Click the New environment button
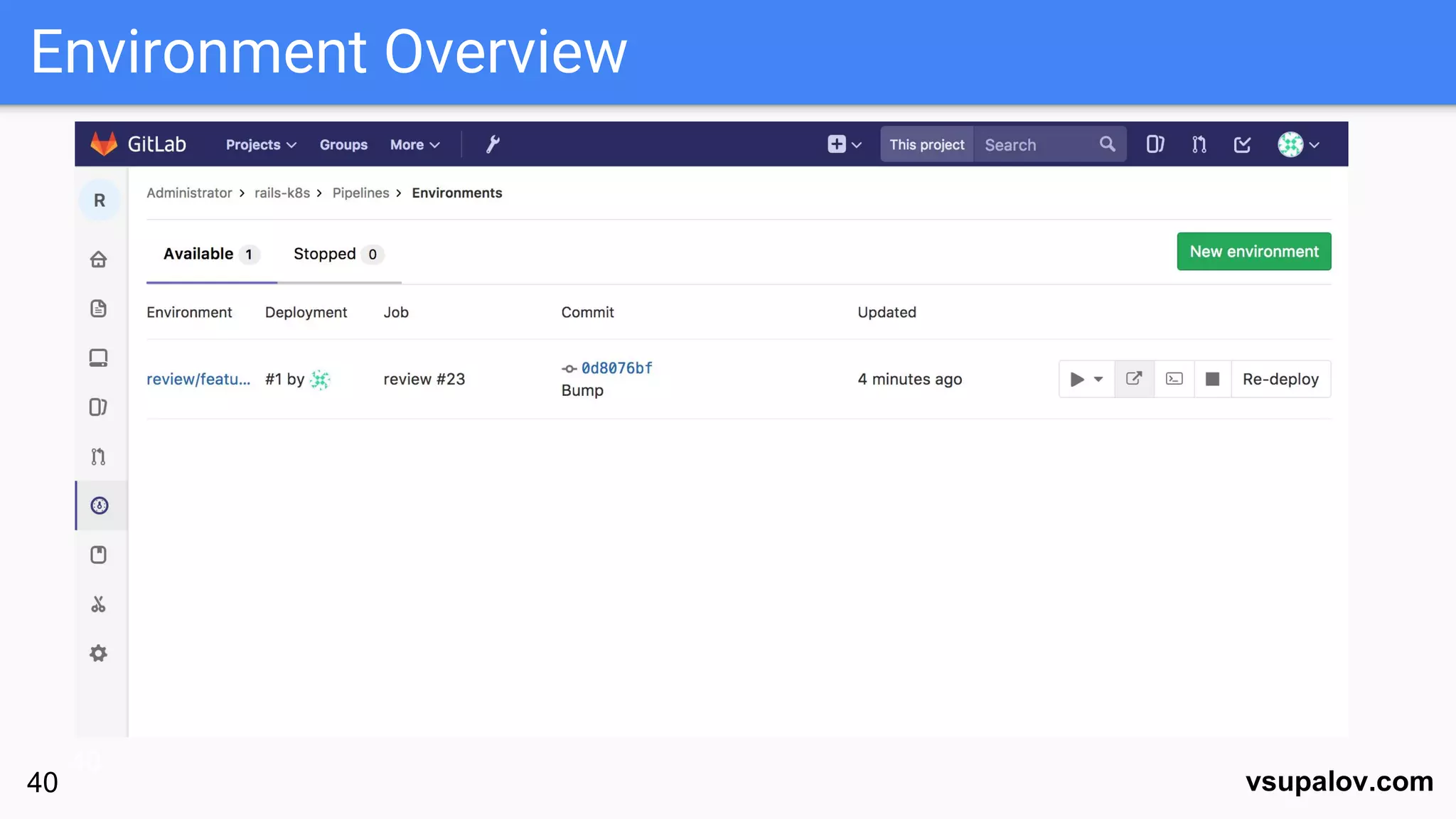1456x819 pixels. click(1253, 252)
